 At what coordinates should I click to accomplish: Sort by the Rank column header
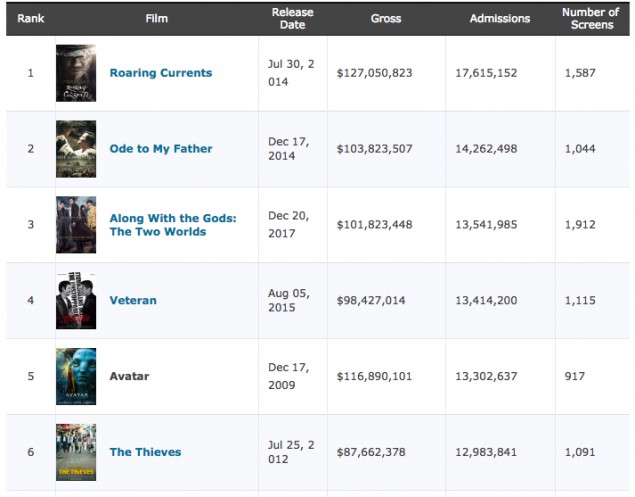coord(31,19)
